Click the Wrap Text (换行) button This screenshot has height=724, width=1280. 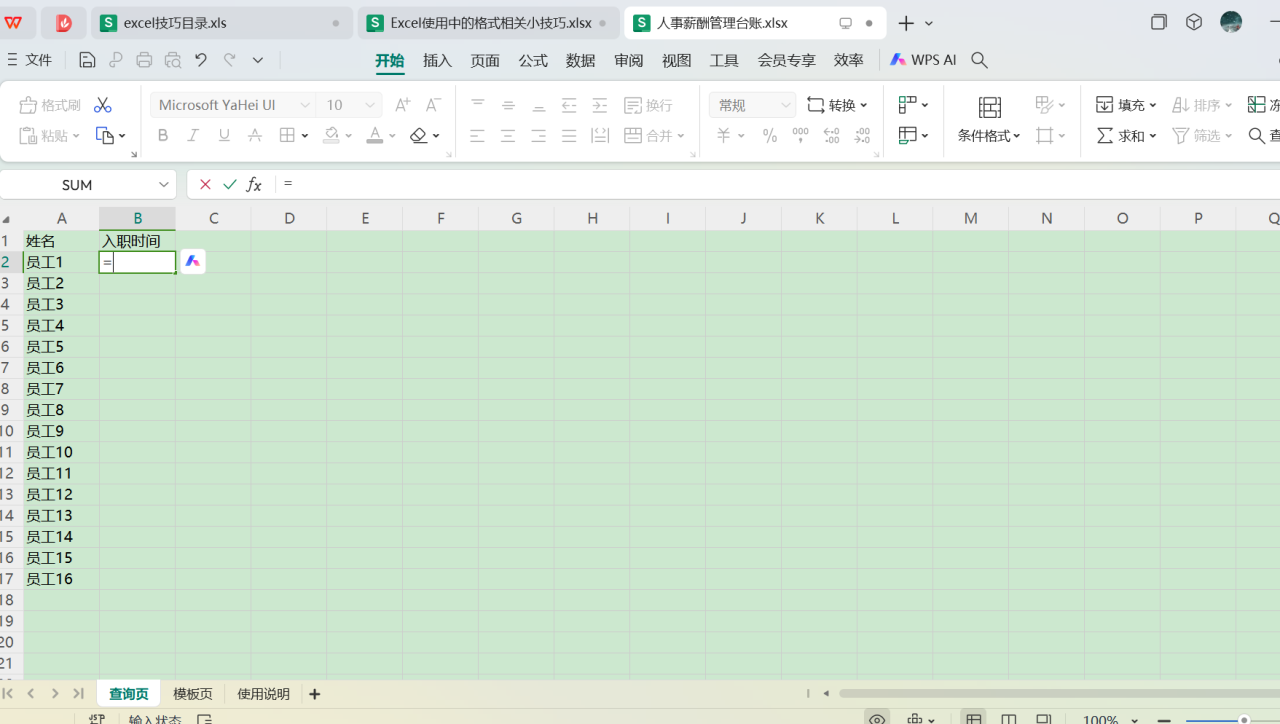pyautogui.click(x=648, y=105)
